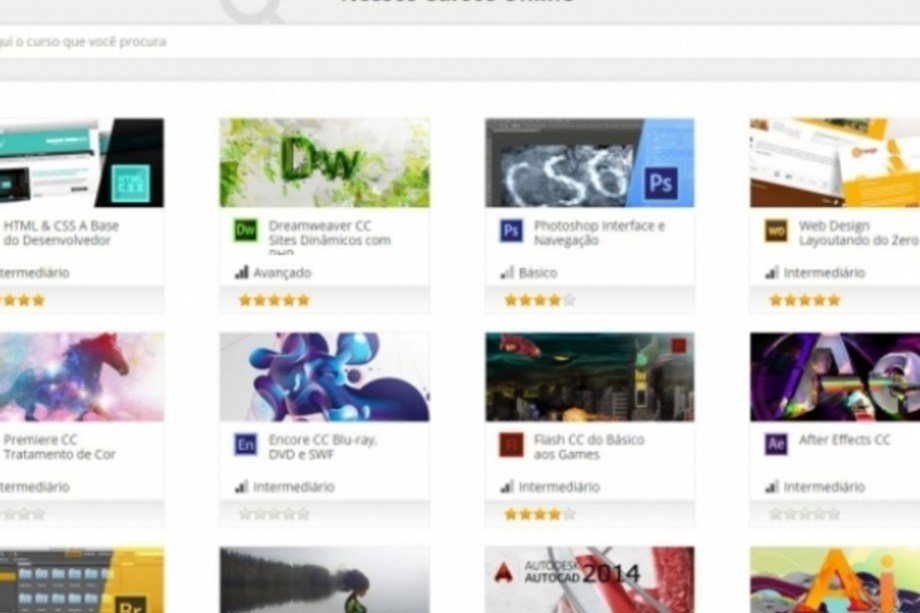
Task: Click "Intermediário" label under After Effects CC
Action: 824,487
